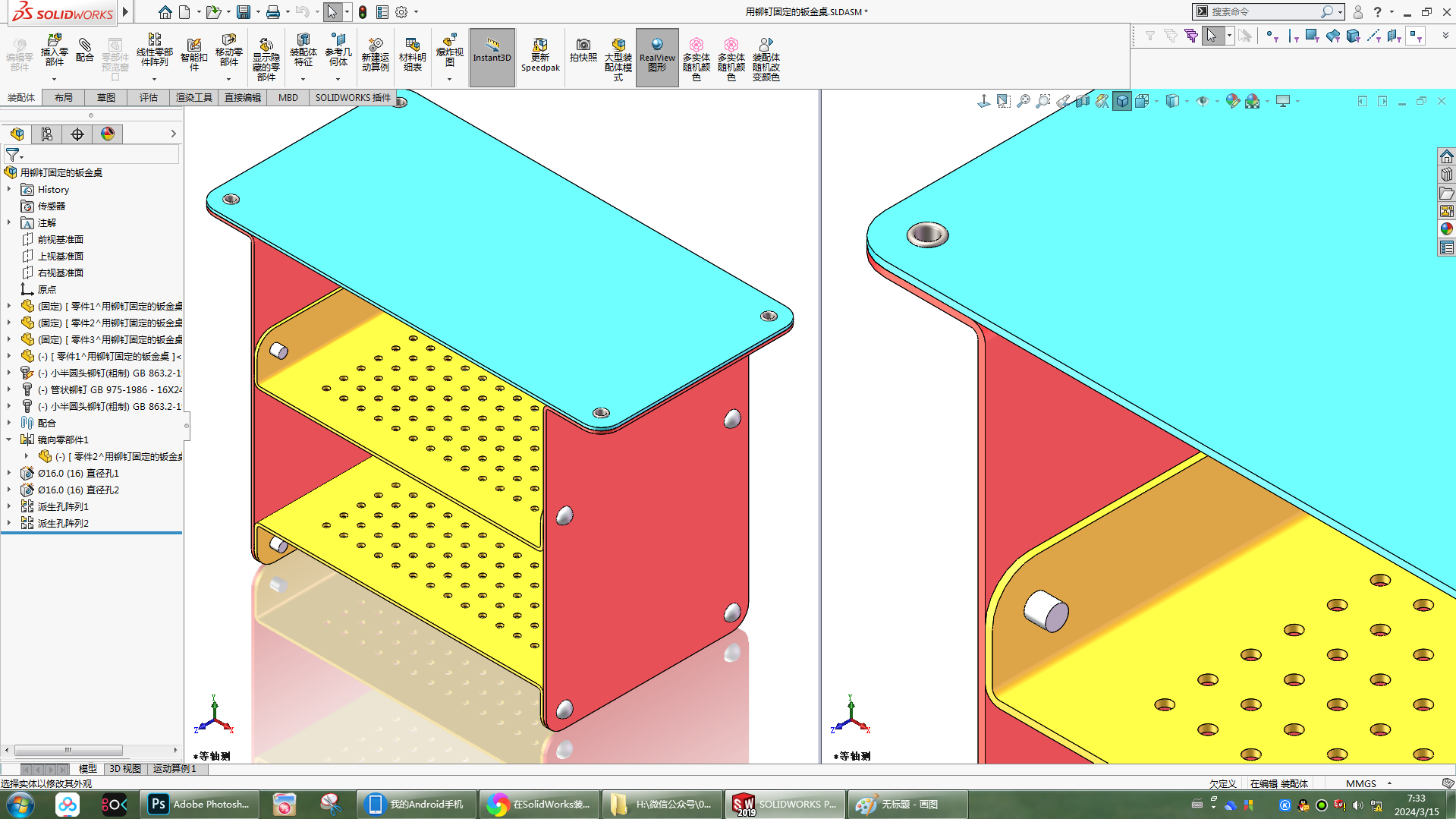Image resolution: width=1456 pixels, height=819 pixels.
Task: Toggle Large Assembly Mode (大型装配体模式)
Action: pyautogui.click(x=618, y=59)
